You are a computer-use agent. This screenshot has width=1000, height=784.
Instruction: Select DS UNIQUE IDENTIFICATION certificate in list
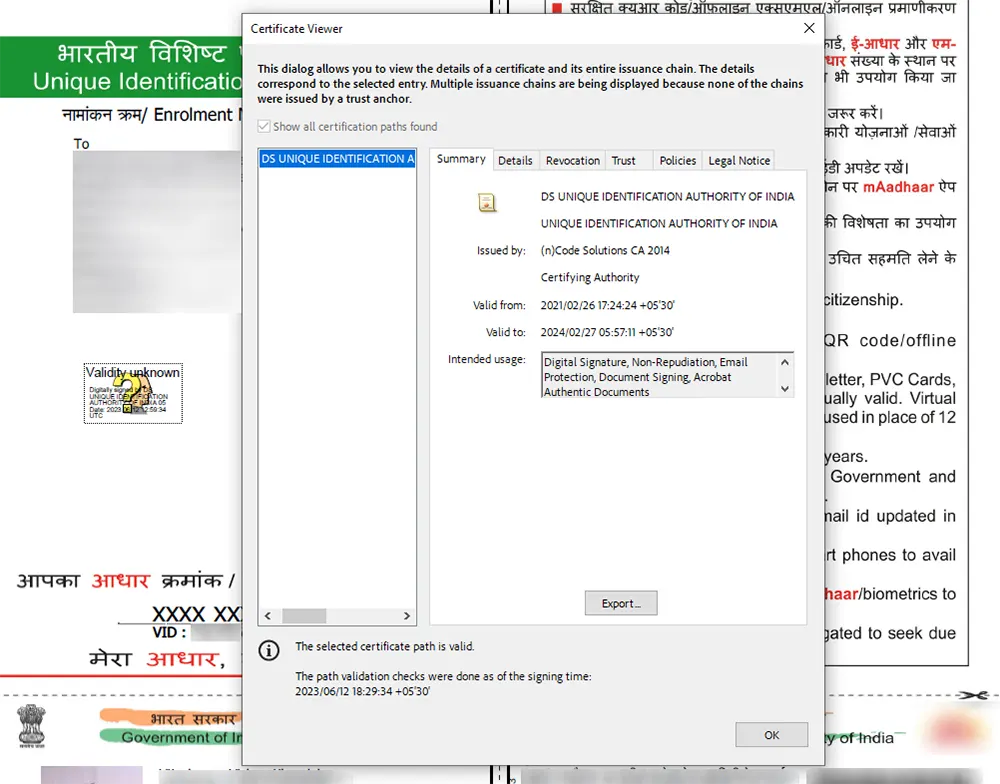pos(337,159)
